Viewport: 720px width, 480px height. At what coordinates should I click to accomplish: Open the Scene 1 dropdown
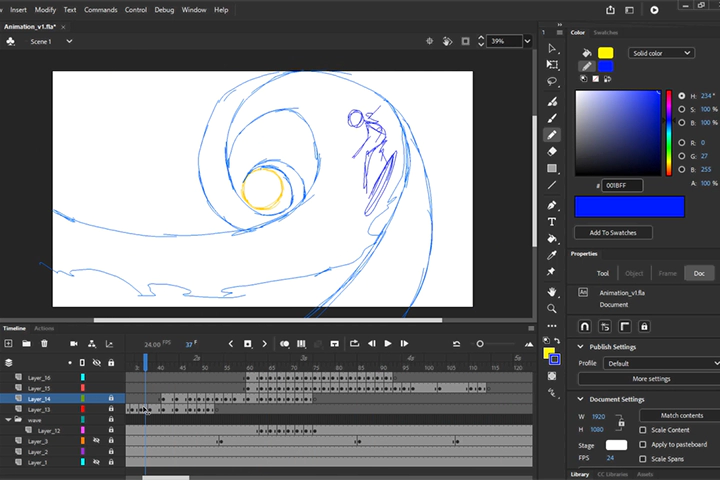[x=69, y=41]
